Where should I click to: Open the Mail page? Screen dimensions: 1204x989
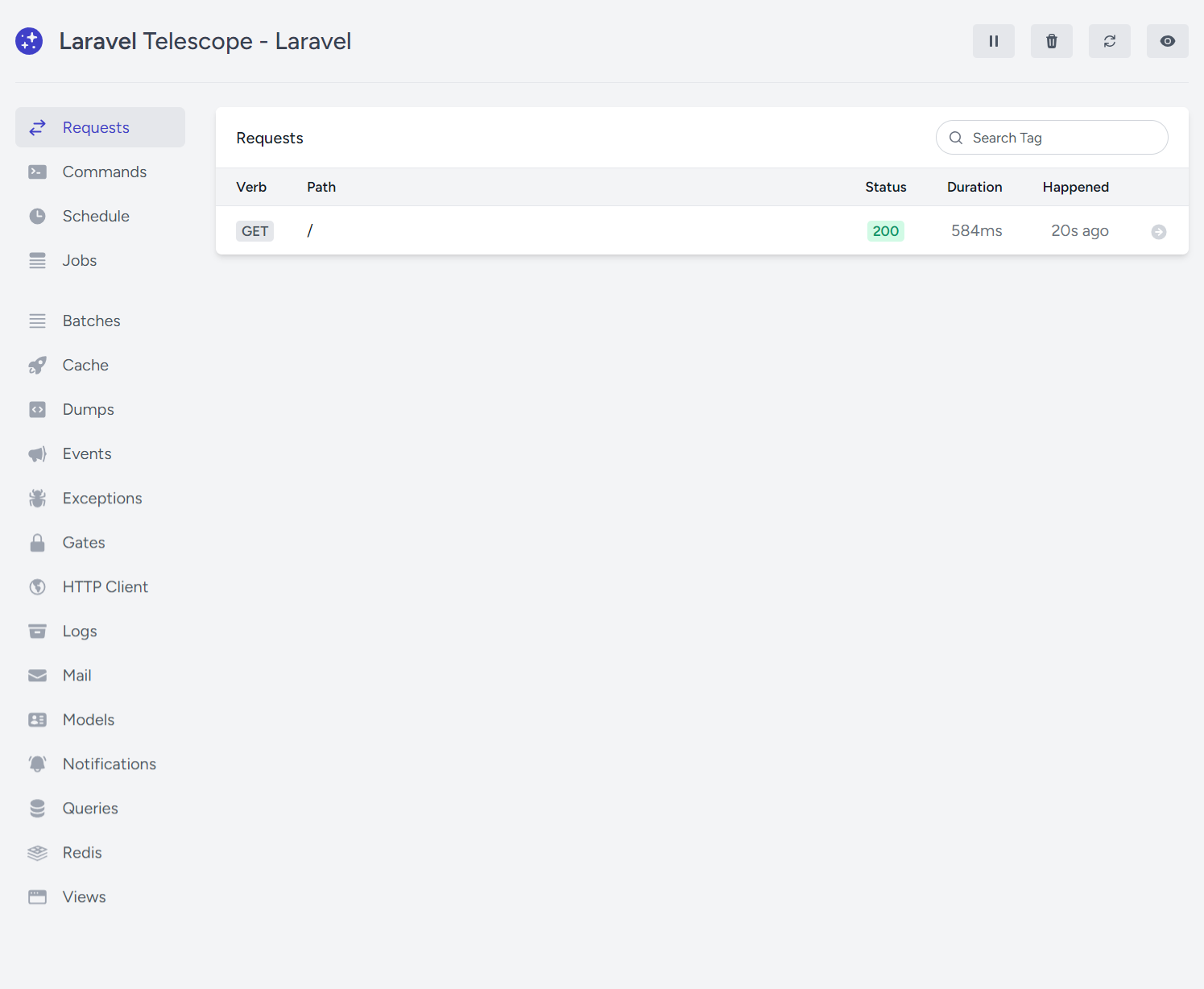click(77, 675)
